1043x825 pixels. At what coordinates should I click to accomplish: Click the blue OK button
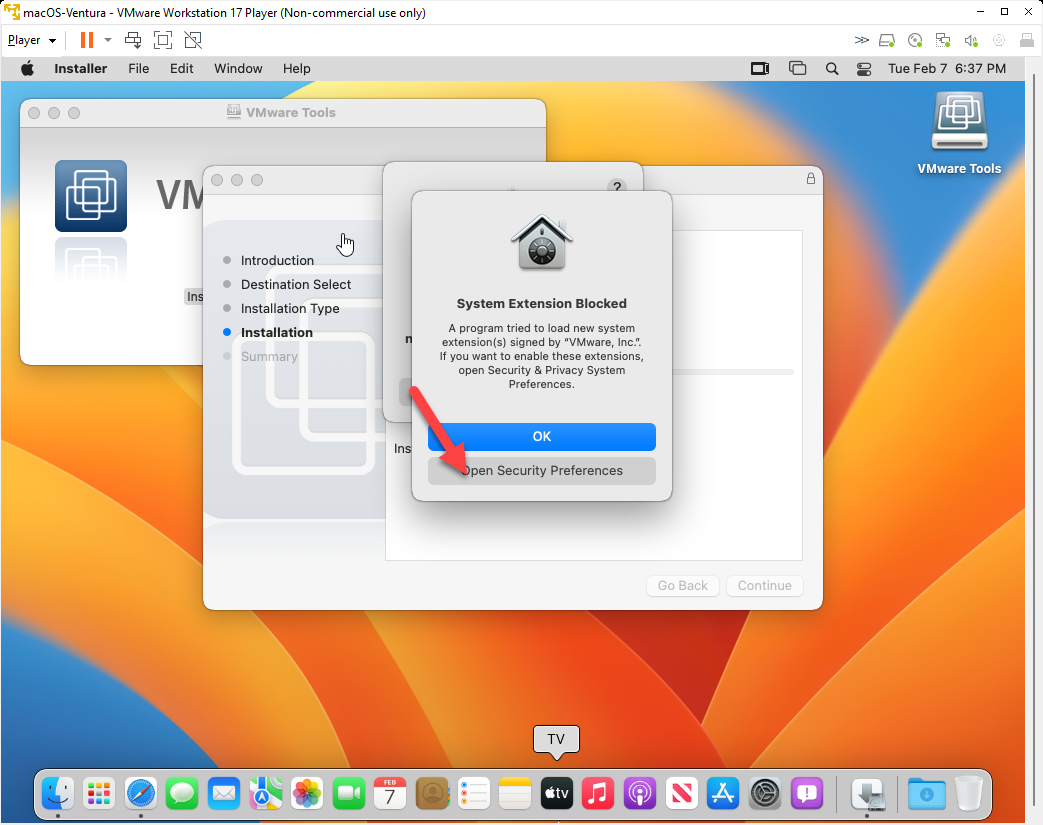click(x=541, y=437)
